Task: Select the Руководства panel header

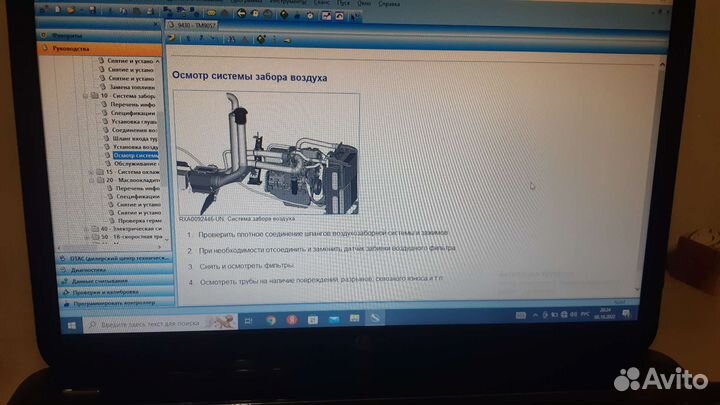Action: pos(99,49)
